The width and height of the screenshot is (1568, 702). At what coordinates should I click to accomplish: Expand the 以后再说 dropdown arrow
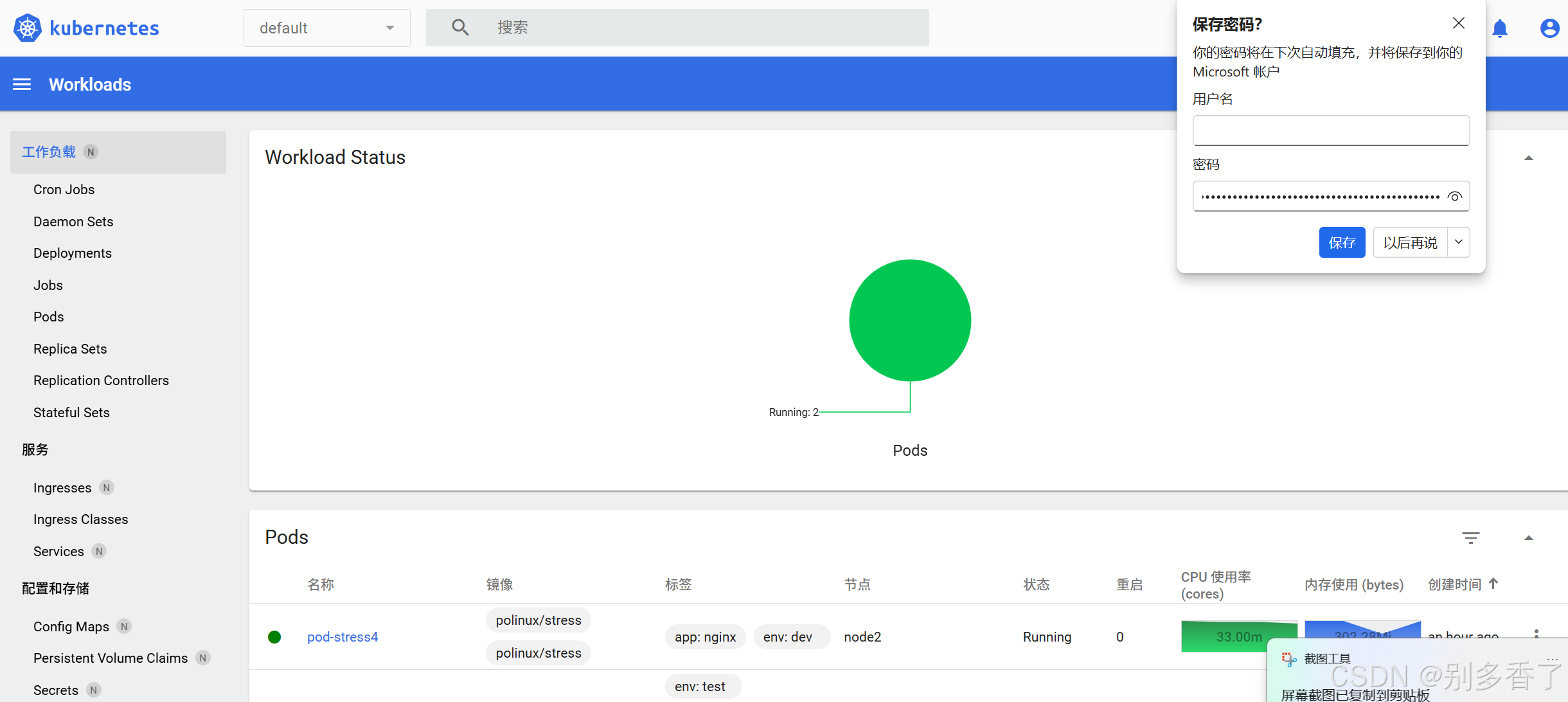point(1459,242)
